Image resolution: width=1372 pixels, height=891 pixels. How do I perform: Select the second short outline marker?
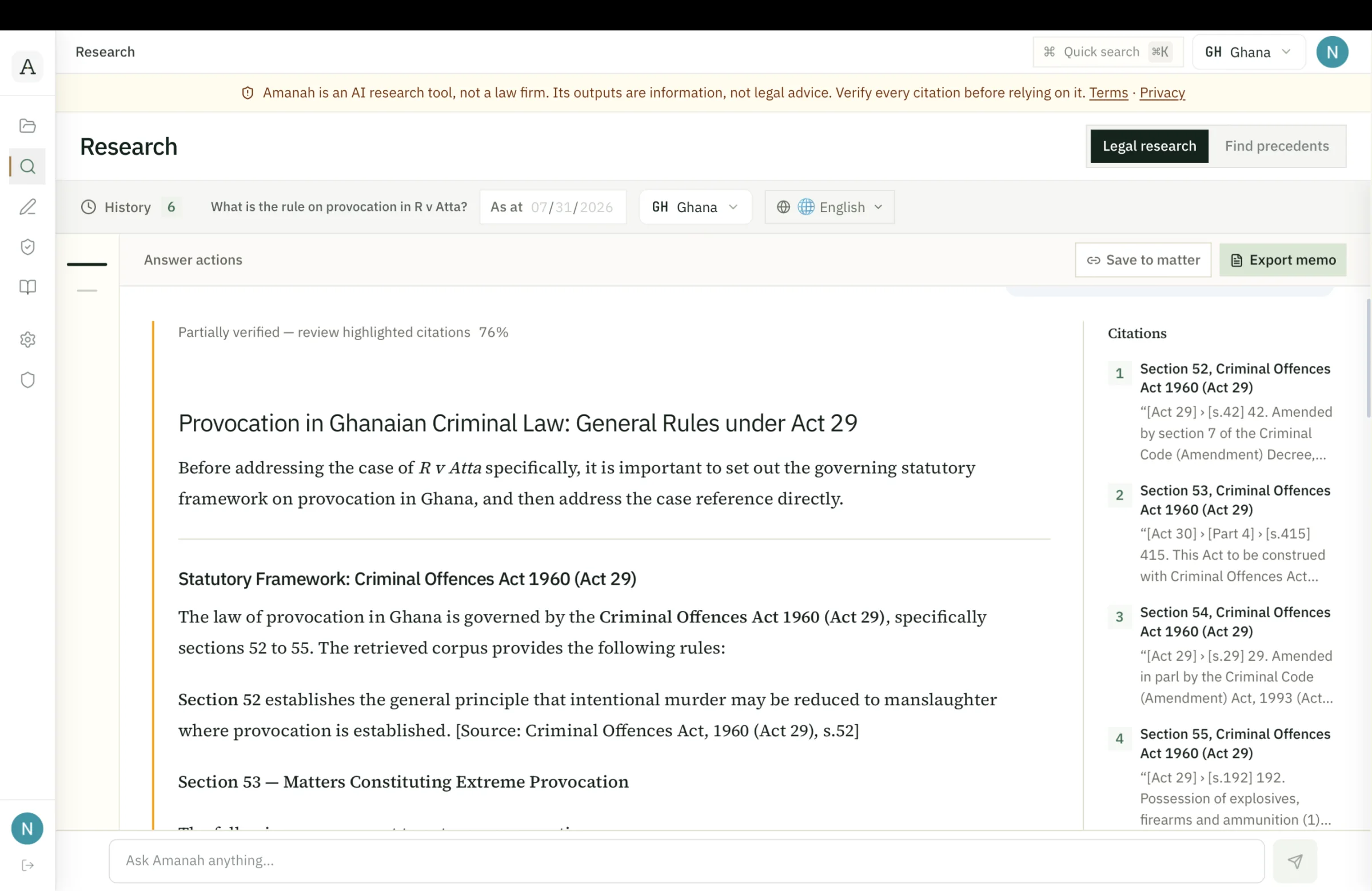click(87, 290)
